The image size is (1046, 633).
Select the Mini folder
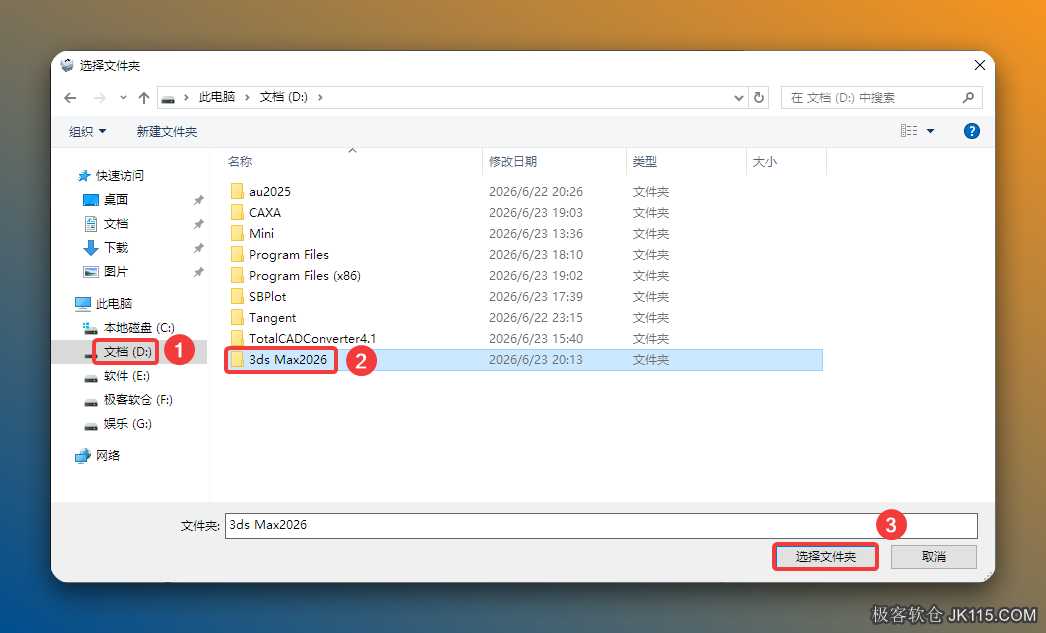[261, 233]
